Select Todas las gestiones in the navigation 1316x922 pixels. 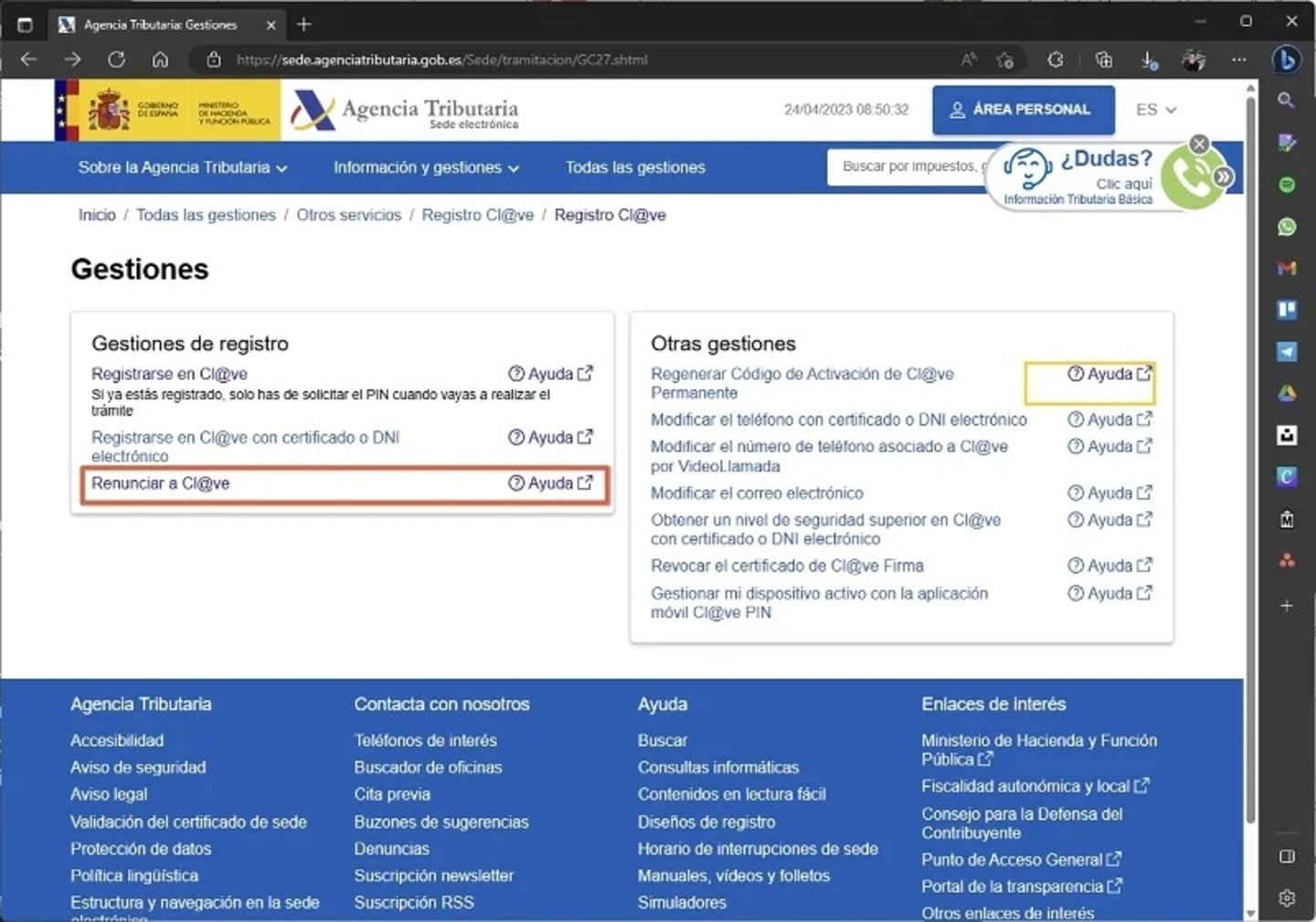point(635,167)
